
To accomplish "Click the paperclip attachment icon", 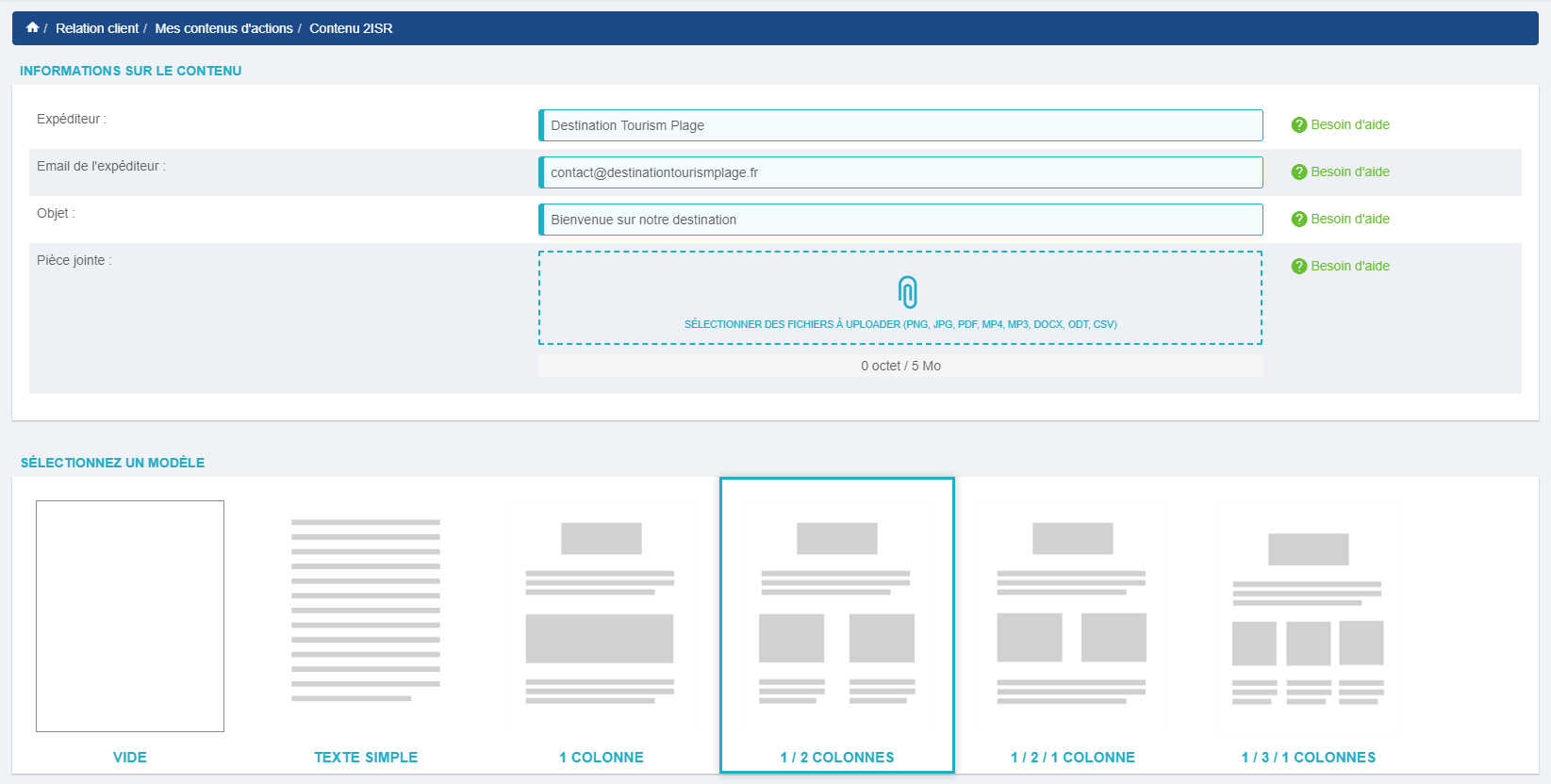I will click(x=907, y=292).
